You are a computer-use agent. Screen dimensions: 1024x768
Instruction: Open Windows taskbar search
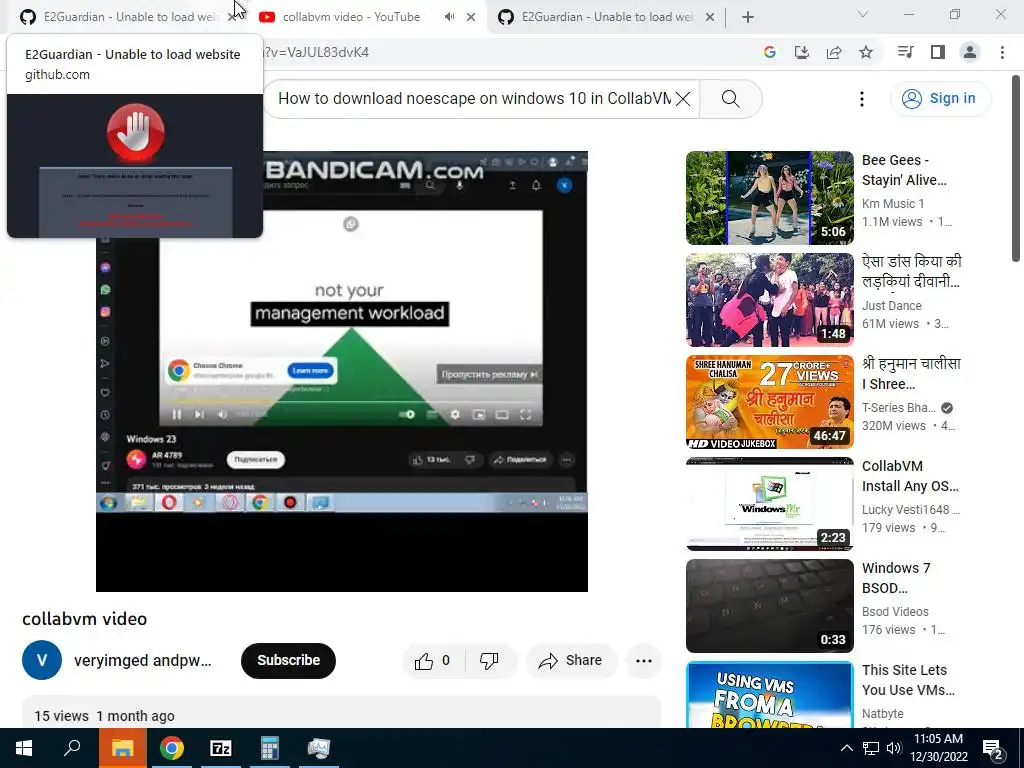72,748
